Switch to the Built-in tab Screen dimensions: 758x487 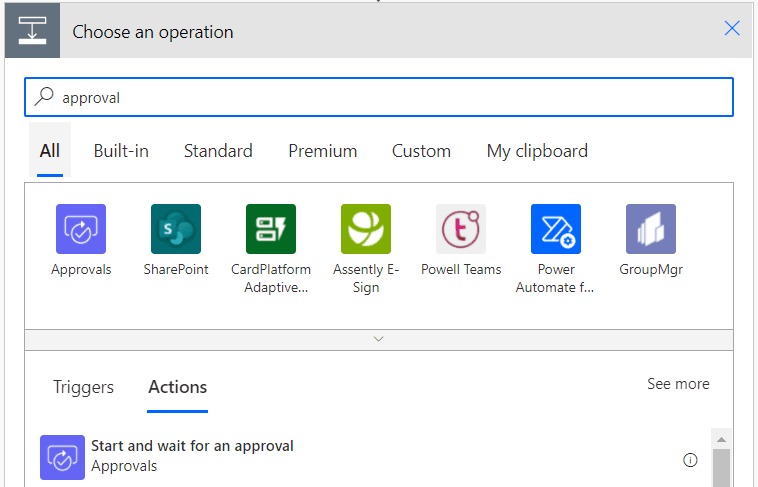tap(121, 150)
